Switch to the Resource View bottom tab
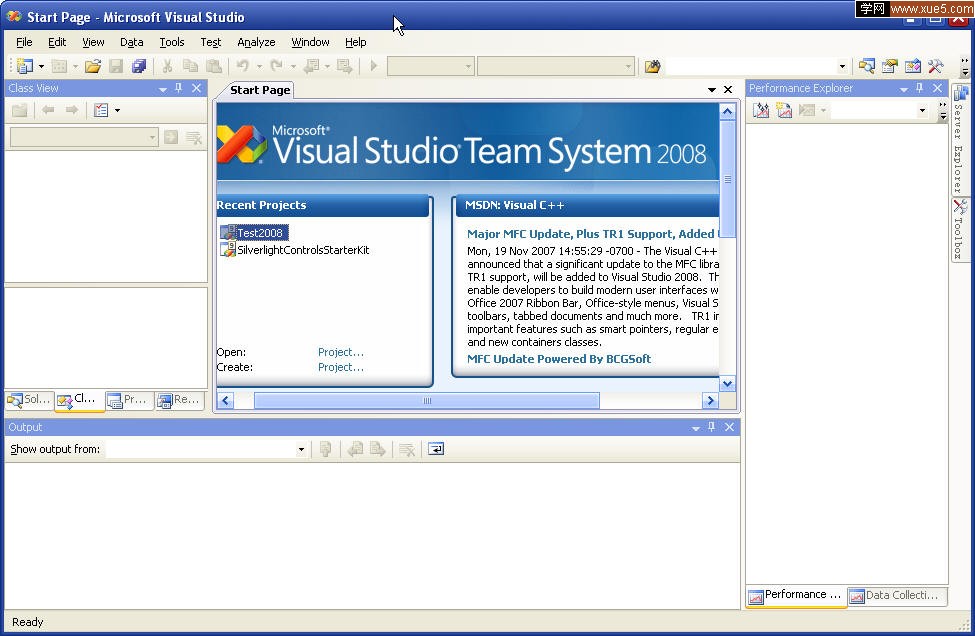 pyautogui.click(x=179, y=400)
